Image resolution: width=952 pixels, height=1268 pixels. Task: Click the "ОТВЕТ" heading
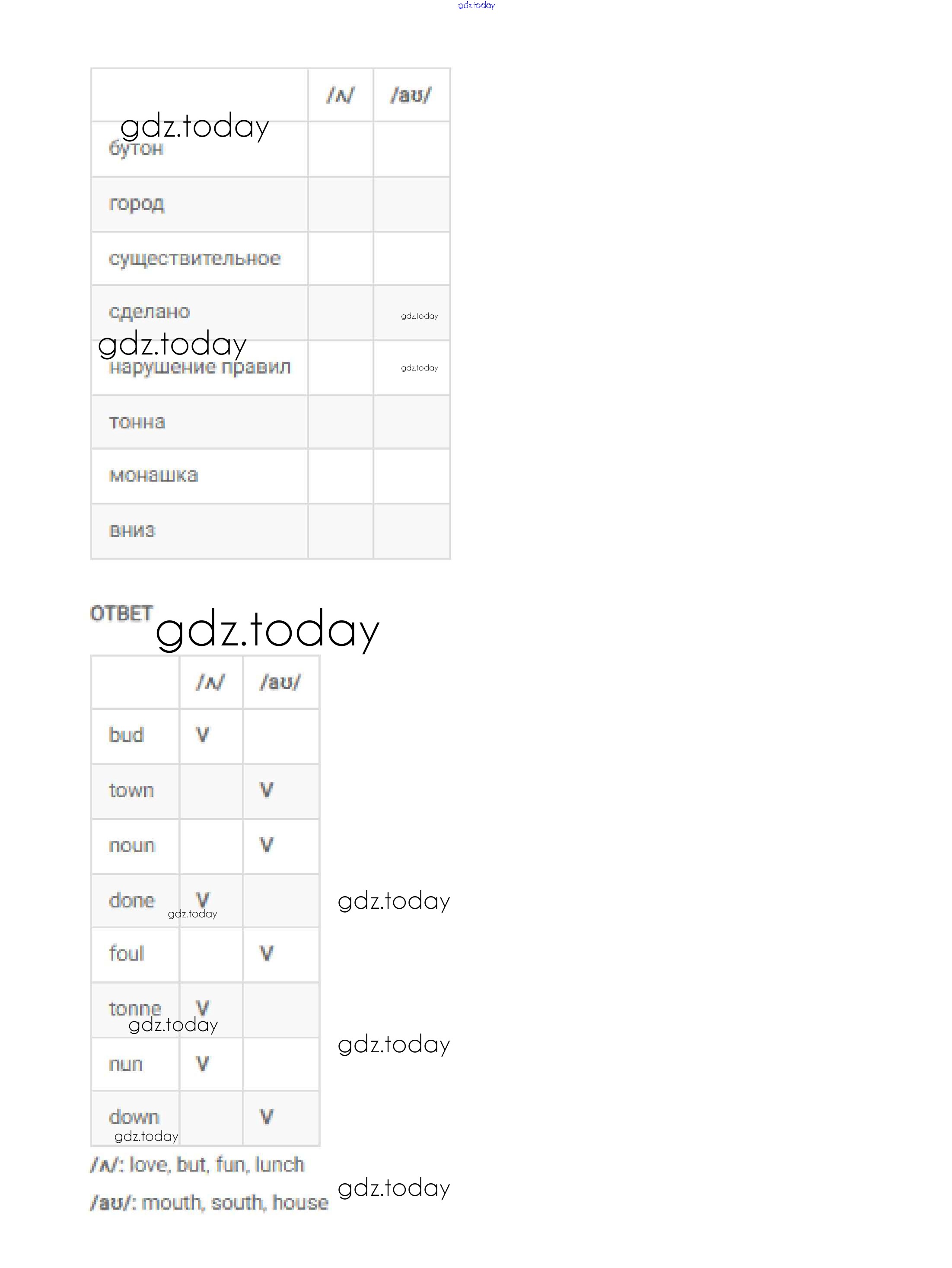coord(121,613)
